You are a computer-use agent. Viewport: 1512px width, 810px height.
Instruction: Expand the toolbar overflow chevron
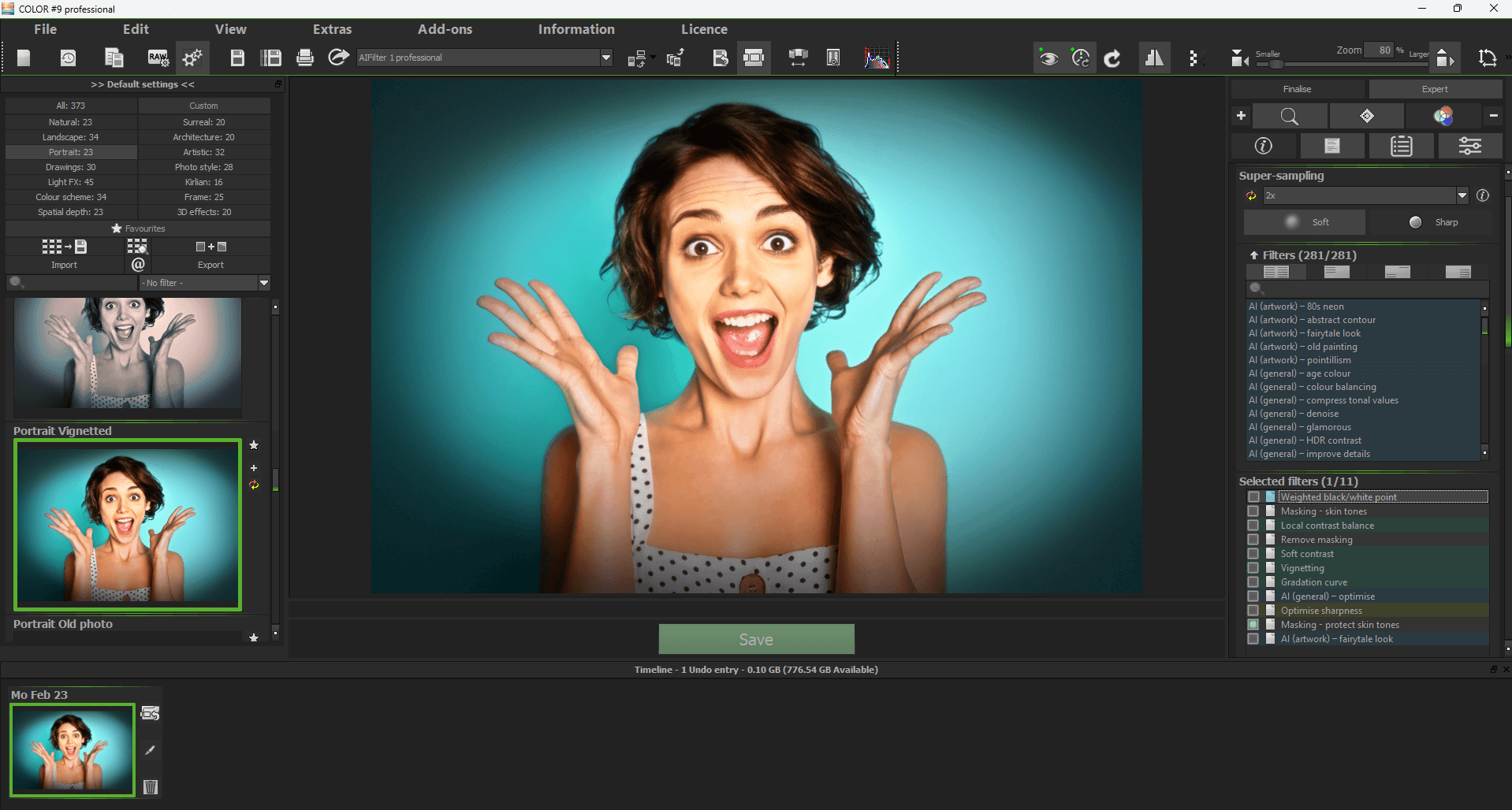tap(1509, 58)
